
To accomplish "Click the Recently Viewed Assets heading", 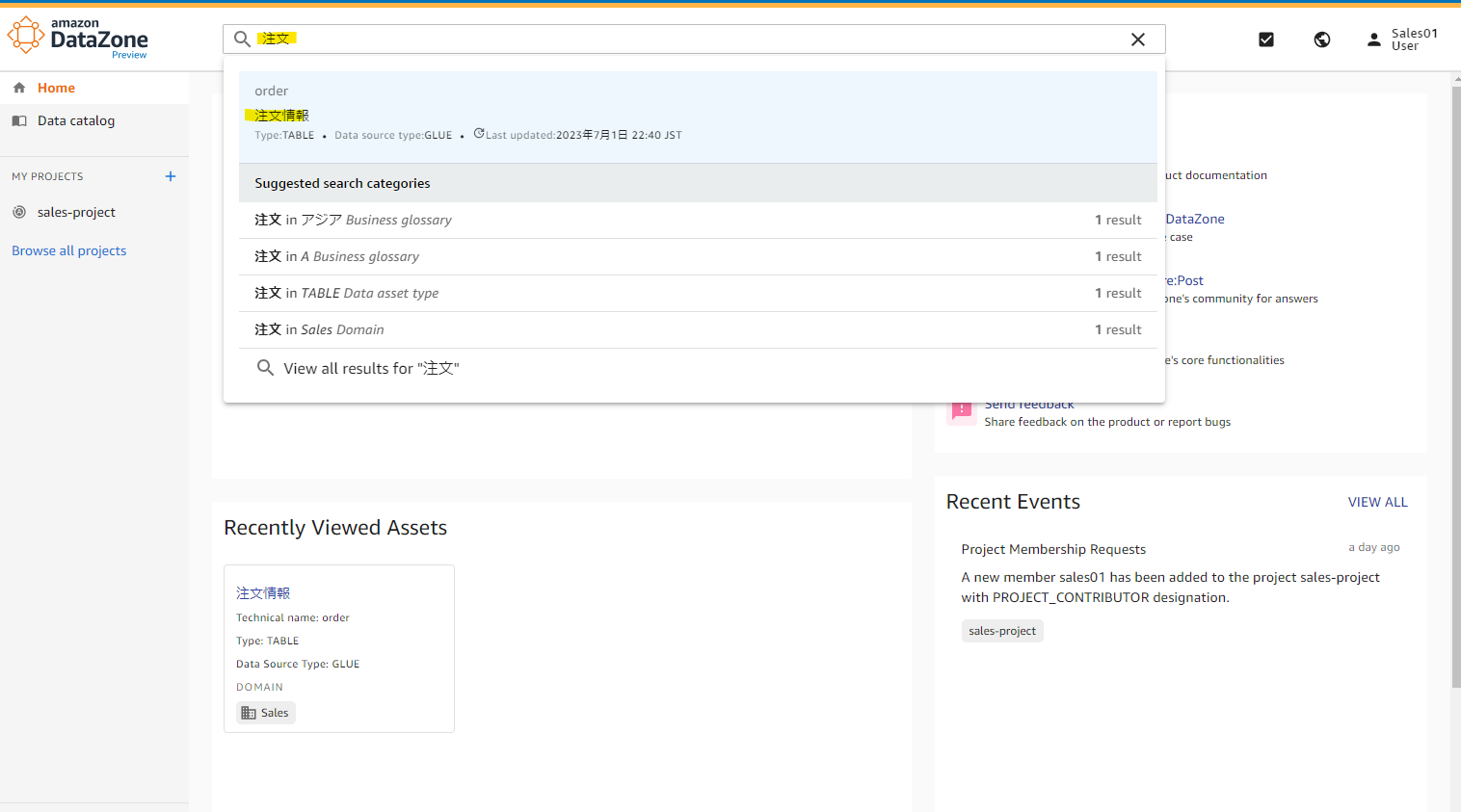I will [335, 528].
